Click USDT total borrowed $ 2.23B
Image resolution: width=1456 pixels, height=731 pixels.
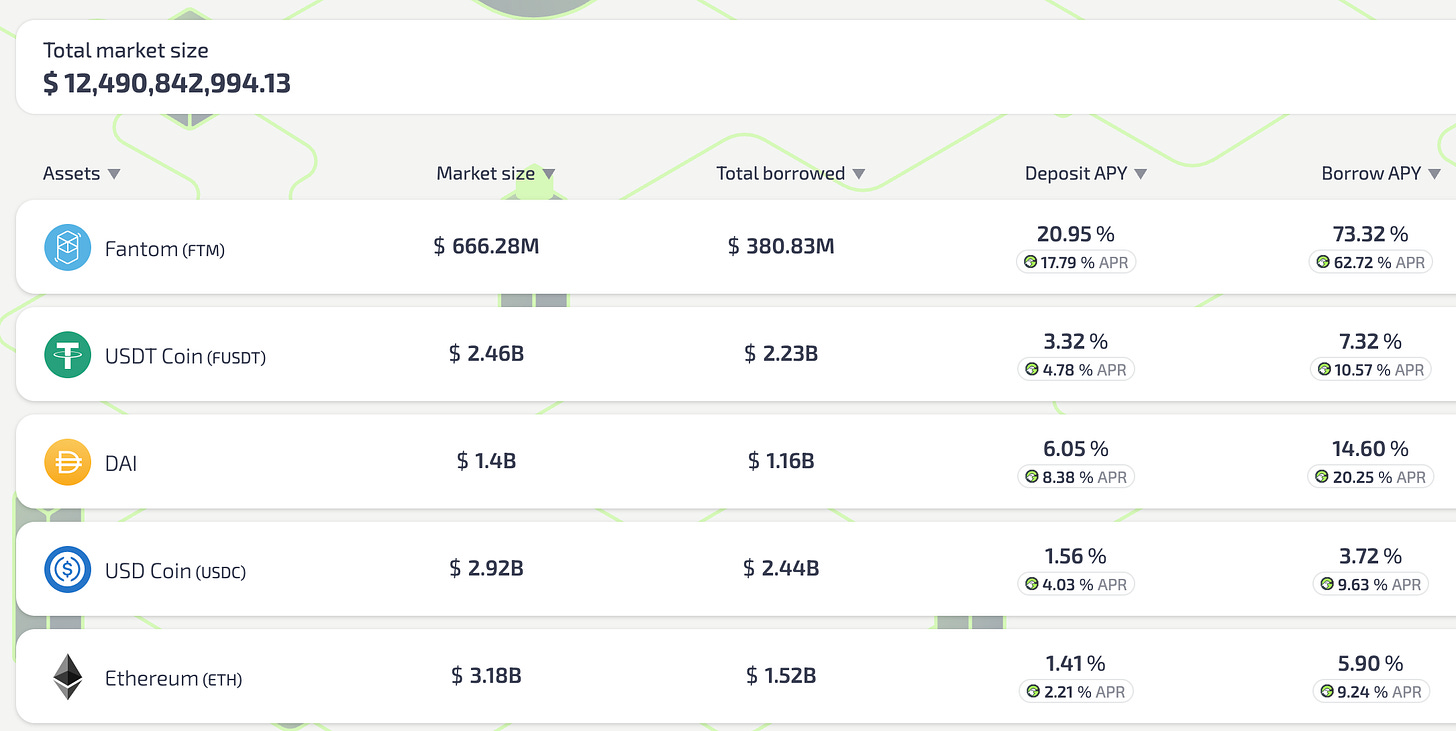pos(781,353)
